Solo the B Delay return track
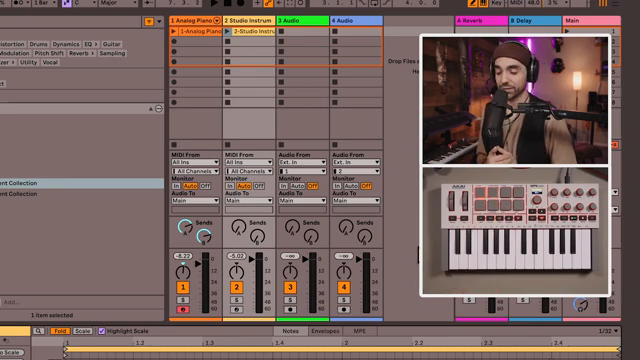 coord(523,300)
